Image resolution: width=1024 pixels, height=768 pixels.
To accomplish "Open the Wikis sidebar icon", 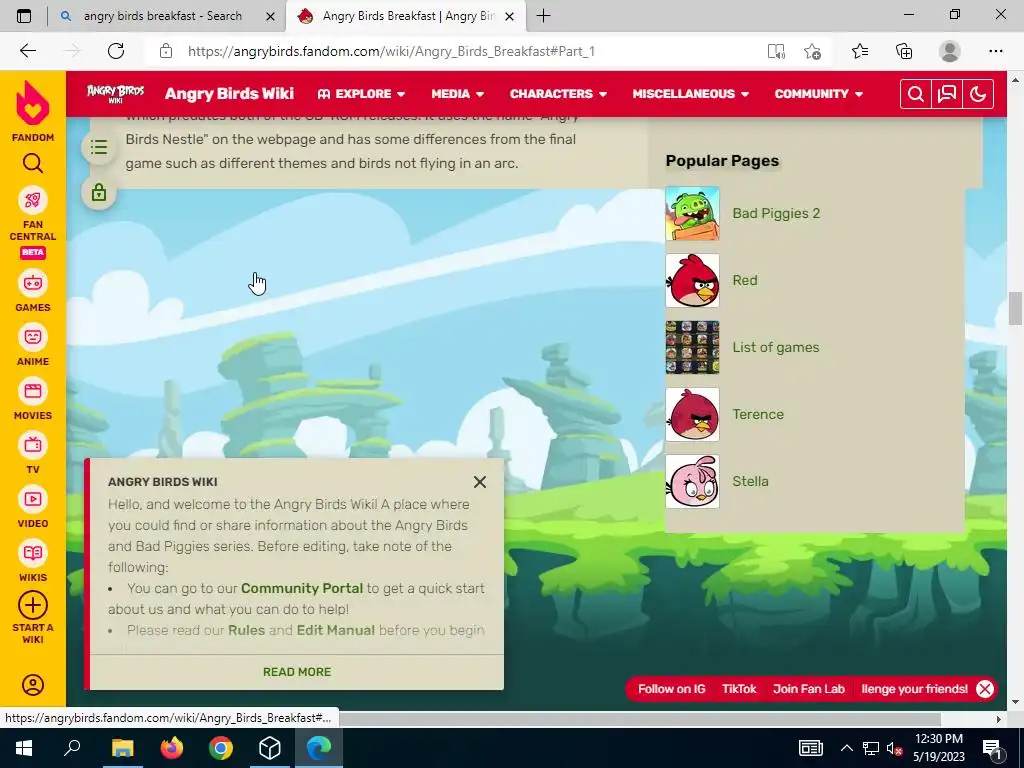I will [x=33, y=553].
